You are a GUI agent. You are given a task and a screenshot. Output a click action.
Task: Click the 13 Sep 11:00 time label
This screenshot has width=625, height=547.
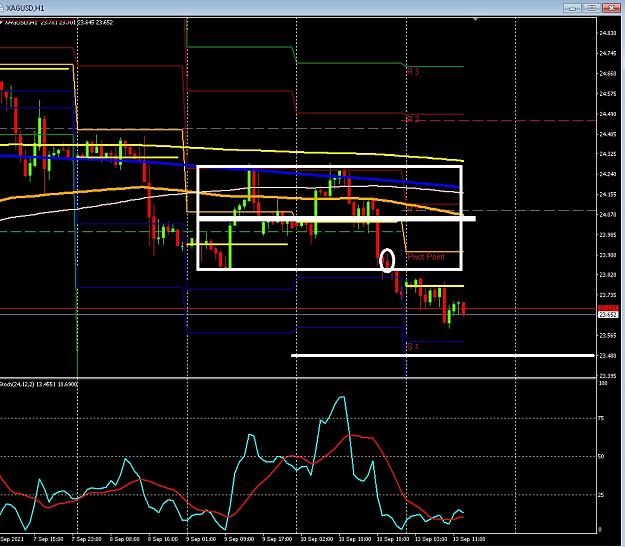[x=469, y=539]
